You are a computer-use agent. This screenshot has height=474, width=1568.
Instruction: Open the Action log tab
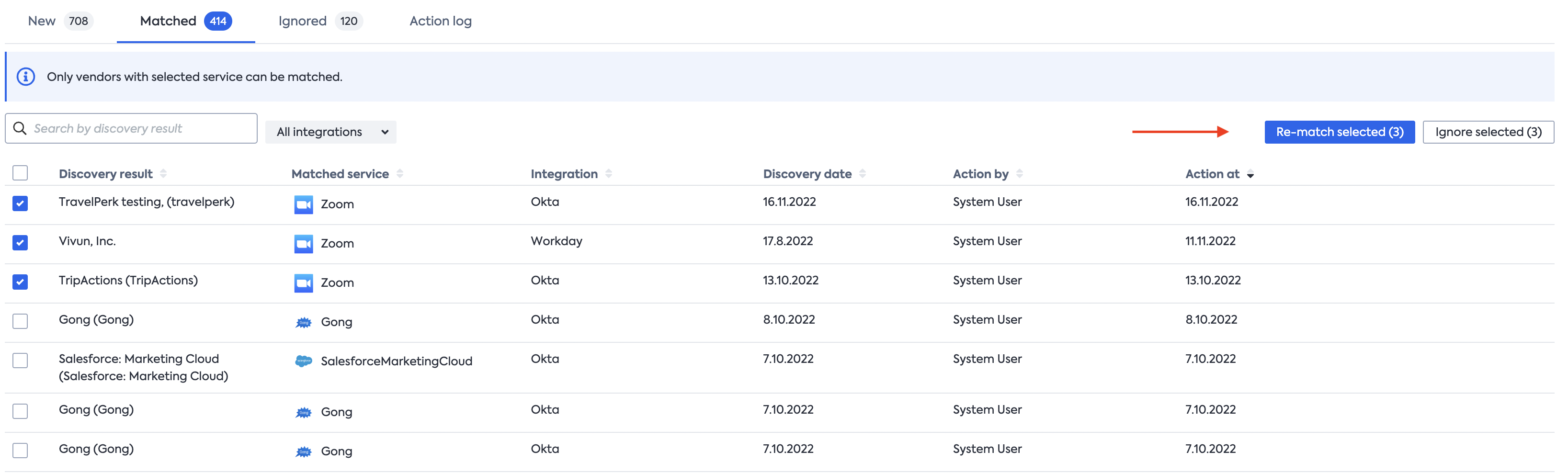[441, 21]
